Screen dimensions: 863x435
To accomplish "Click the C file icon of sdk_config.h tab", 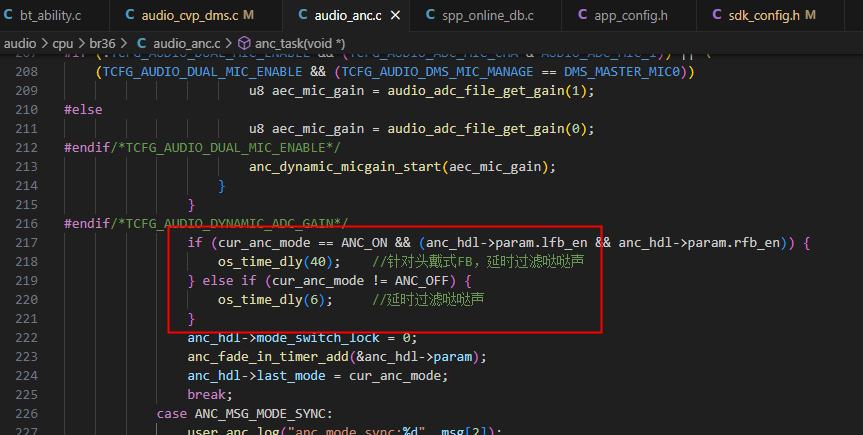I will [717, 15].
